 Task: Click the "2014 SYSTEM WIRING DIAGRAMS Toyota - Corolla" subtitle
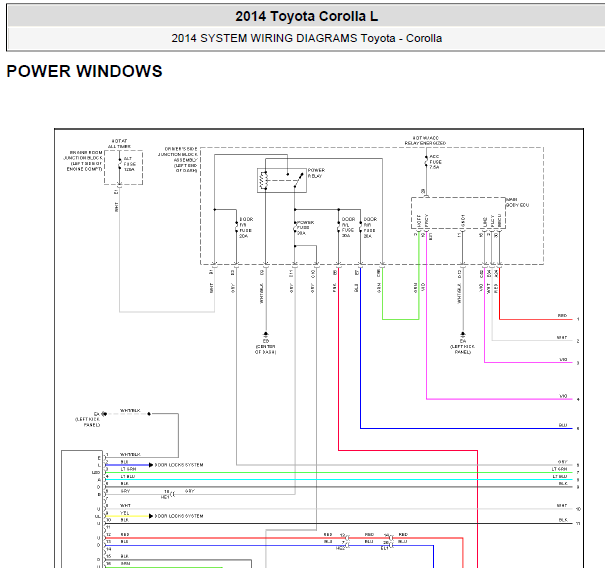306,38
